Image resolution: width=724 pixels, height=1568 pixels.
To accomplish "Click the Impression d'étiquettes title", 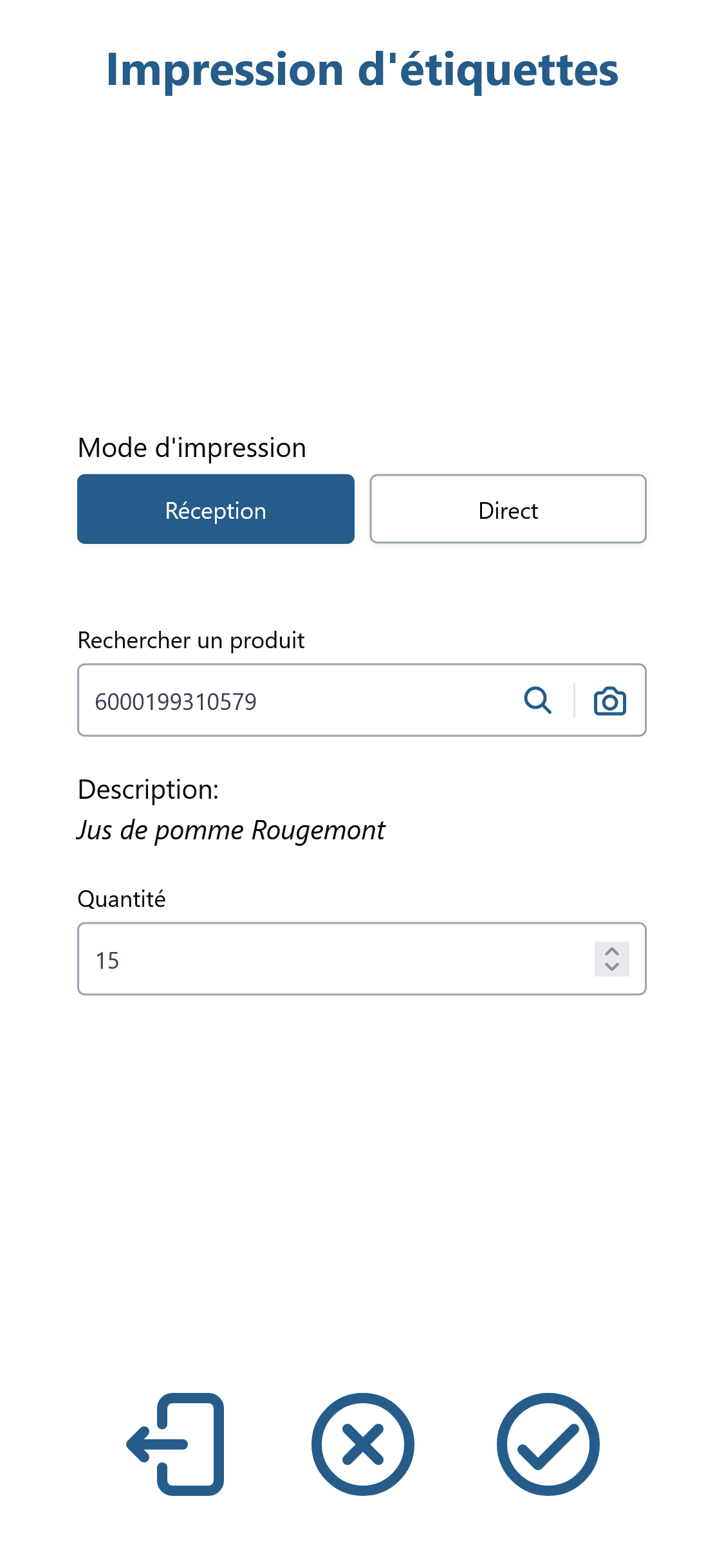I will pos(362,70).
